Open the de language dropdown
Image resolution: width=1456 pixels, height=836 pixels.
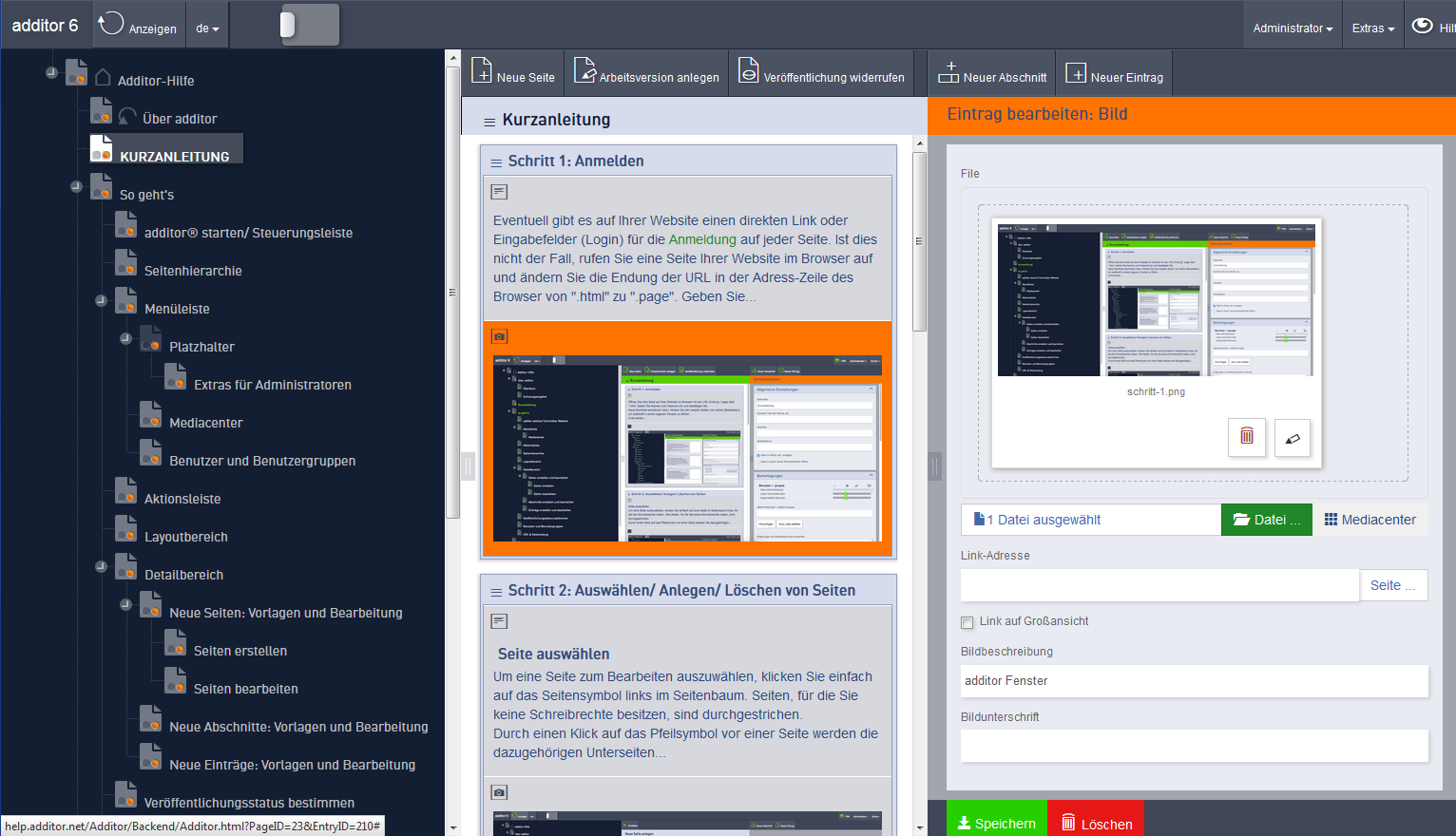pos(206,28)
